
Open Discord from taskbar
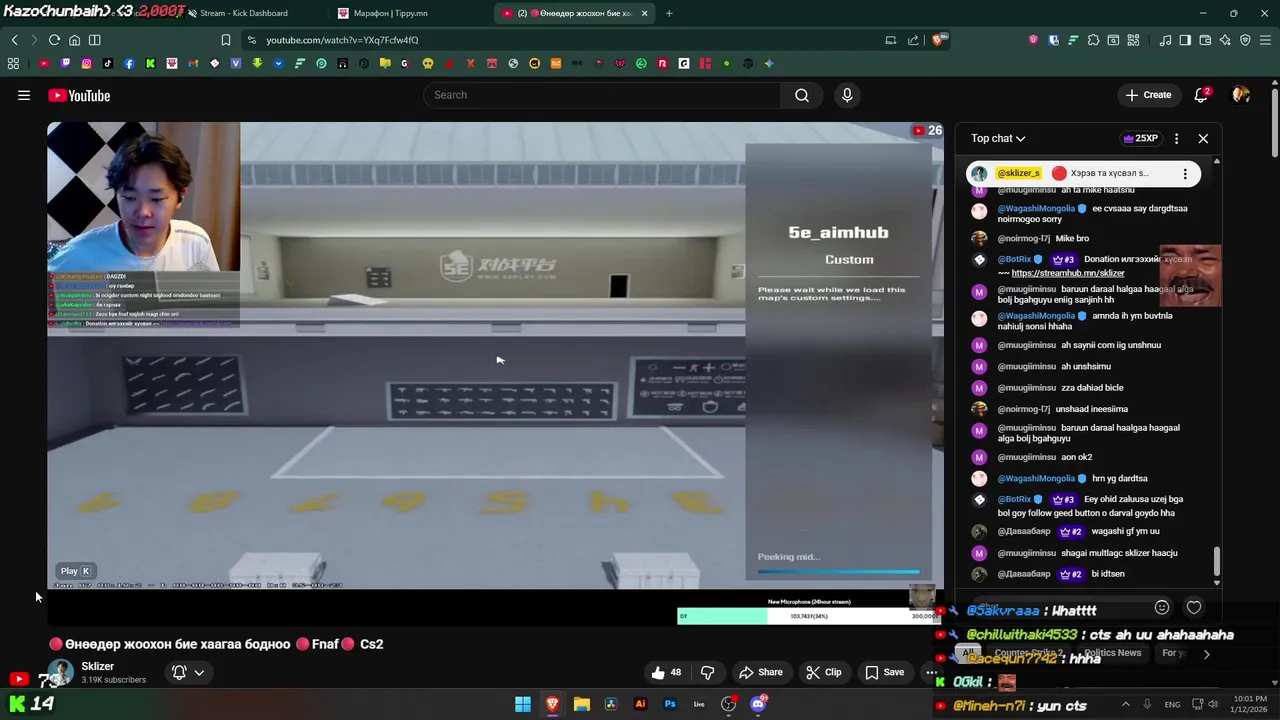[758, 704]
